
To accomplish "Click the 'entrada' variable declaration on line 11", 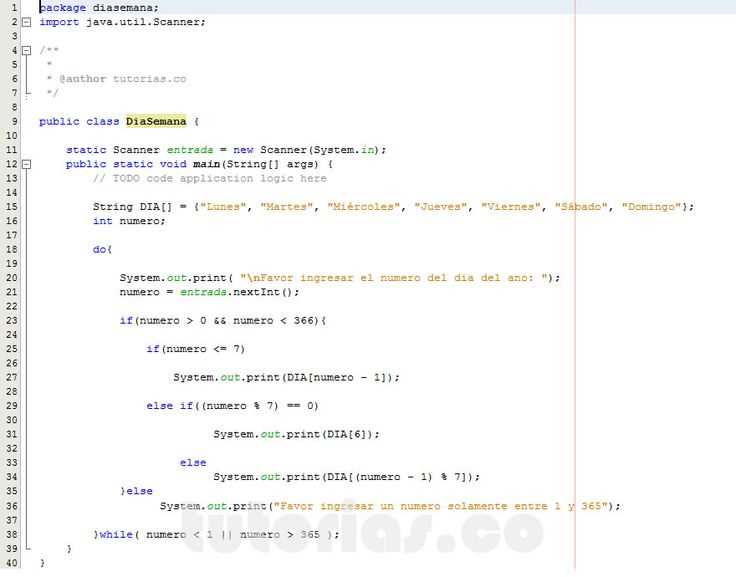I will (190, 150).
